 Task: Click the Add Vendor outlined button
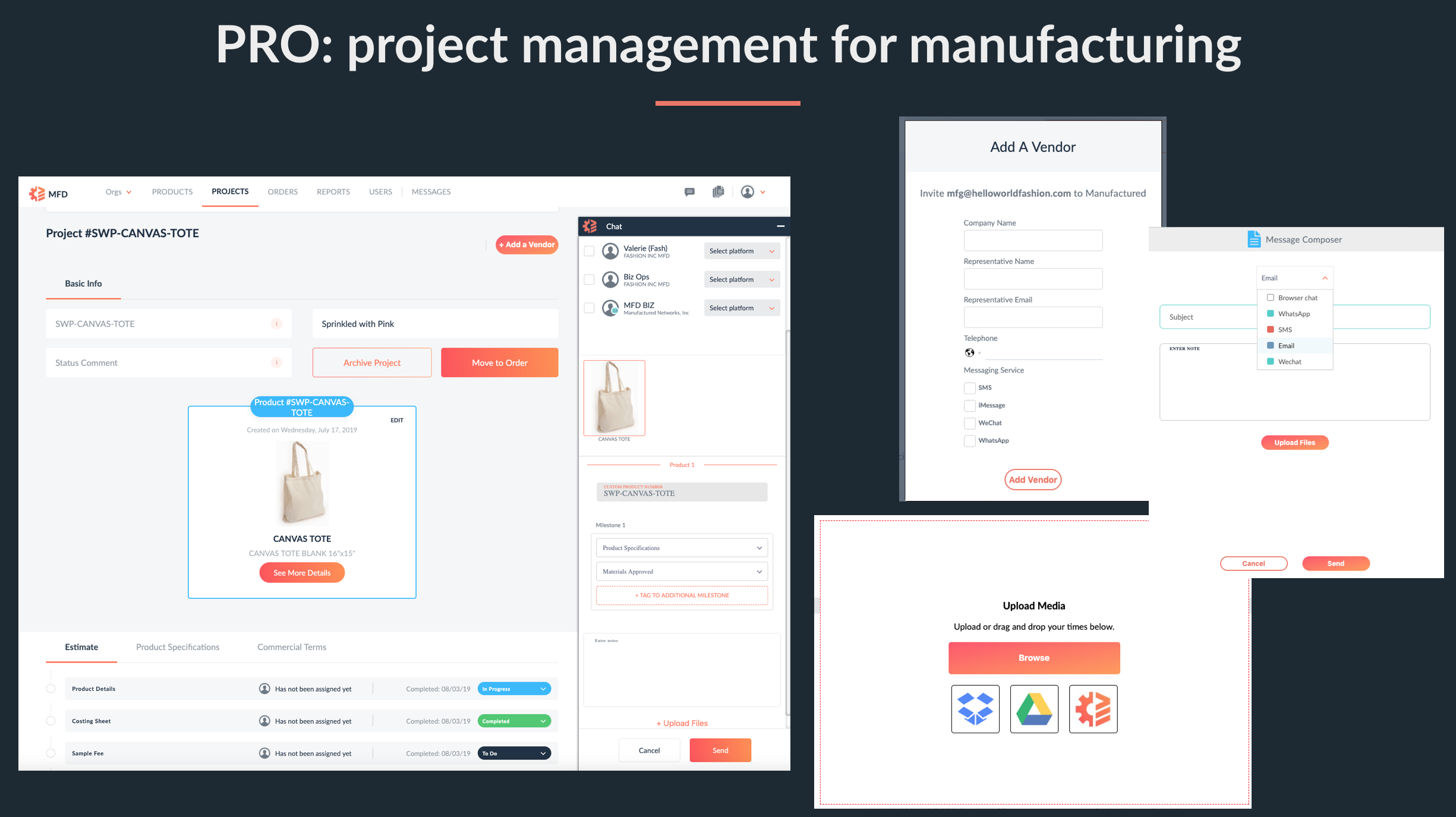point(1033,480)
